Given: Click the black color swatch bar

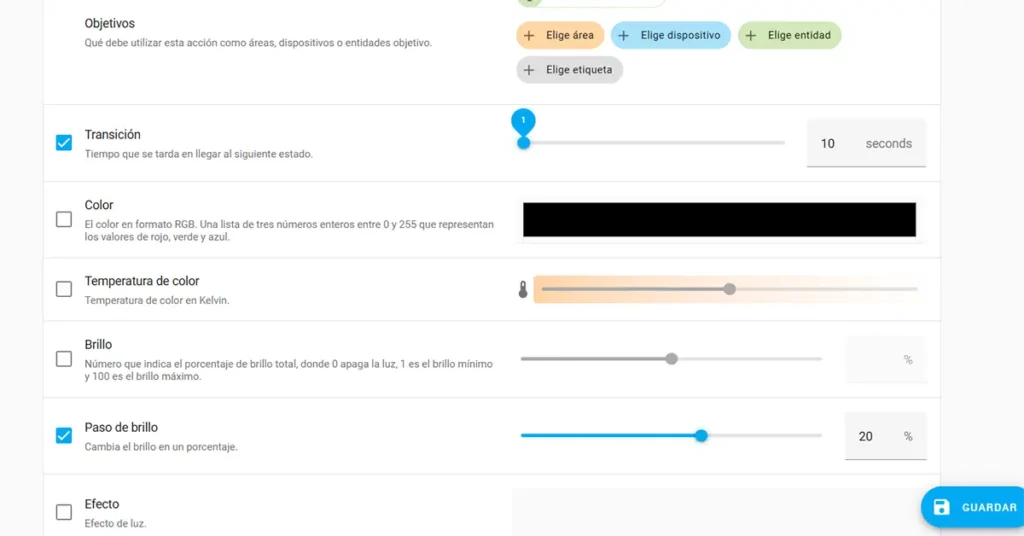Looking at the screenshot, I should (x=719, y=220).
